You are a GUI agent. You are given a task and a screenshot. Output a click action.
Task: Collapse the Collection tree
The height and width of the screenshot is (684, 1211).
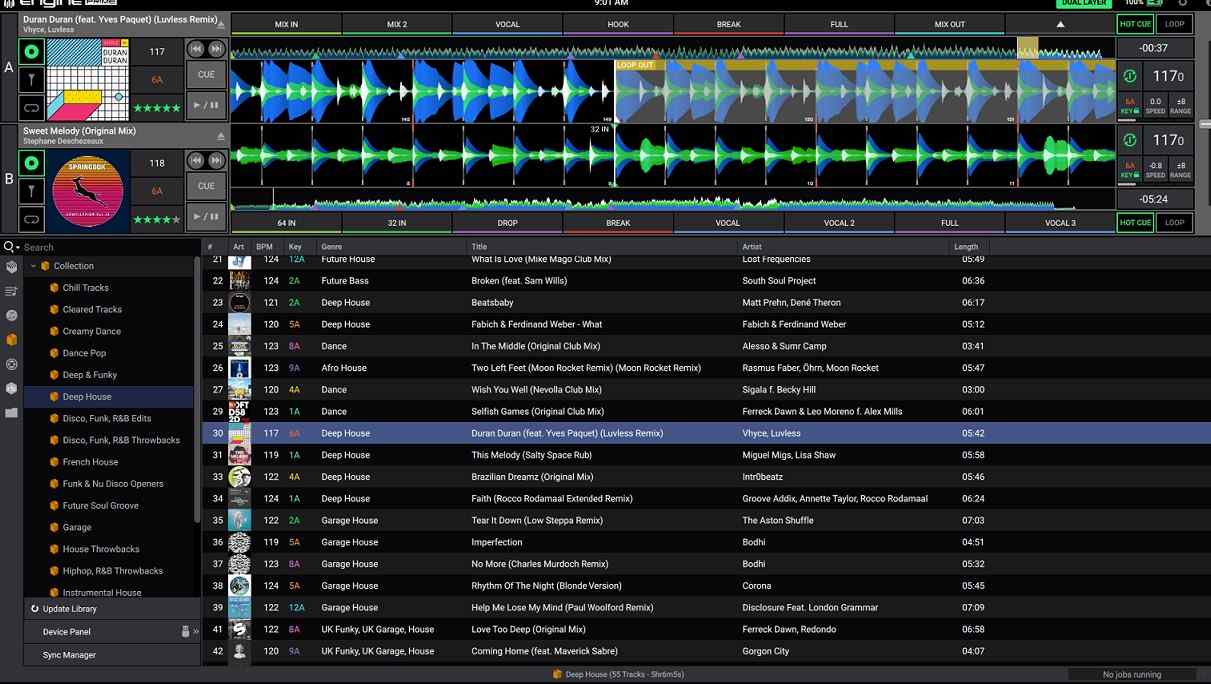click(x=33, y=266)
